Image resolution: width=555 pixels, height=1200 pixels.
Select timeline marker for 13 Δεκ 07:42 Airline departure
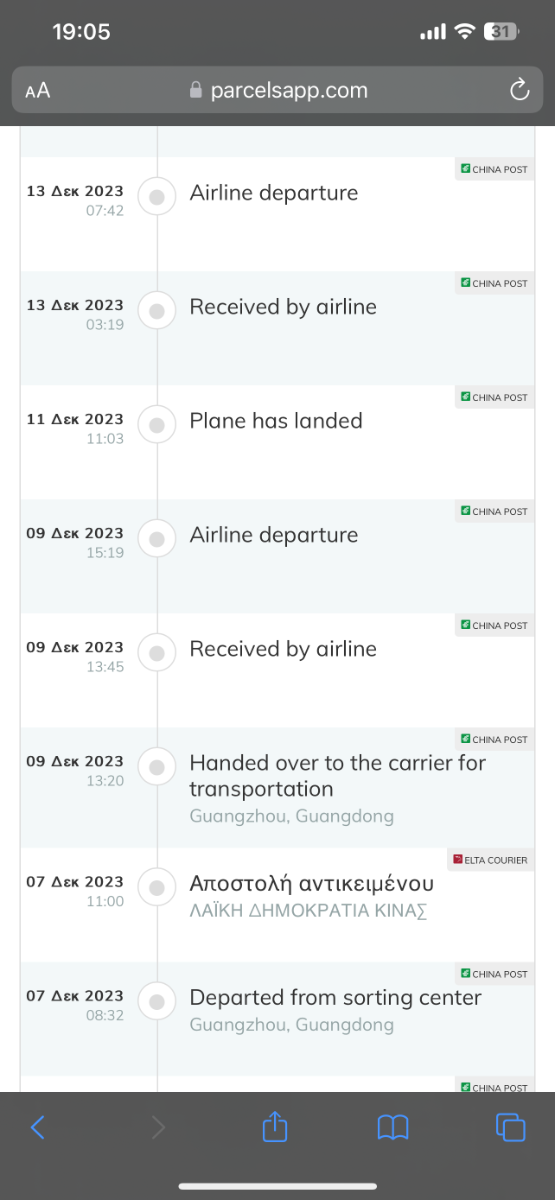(x=156, y=198)
